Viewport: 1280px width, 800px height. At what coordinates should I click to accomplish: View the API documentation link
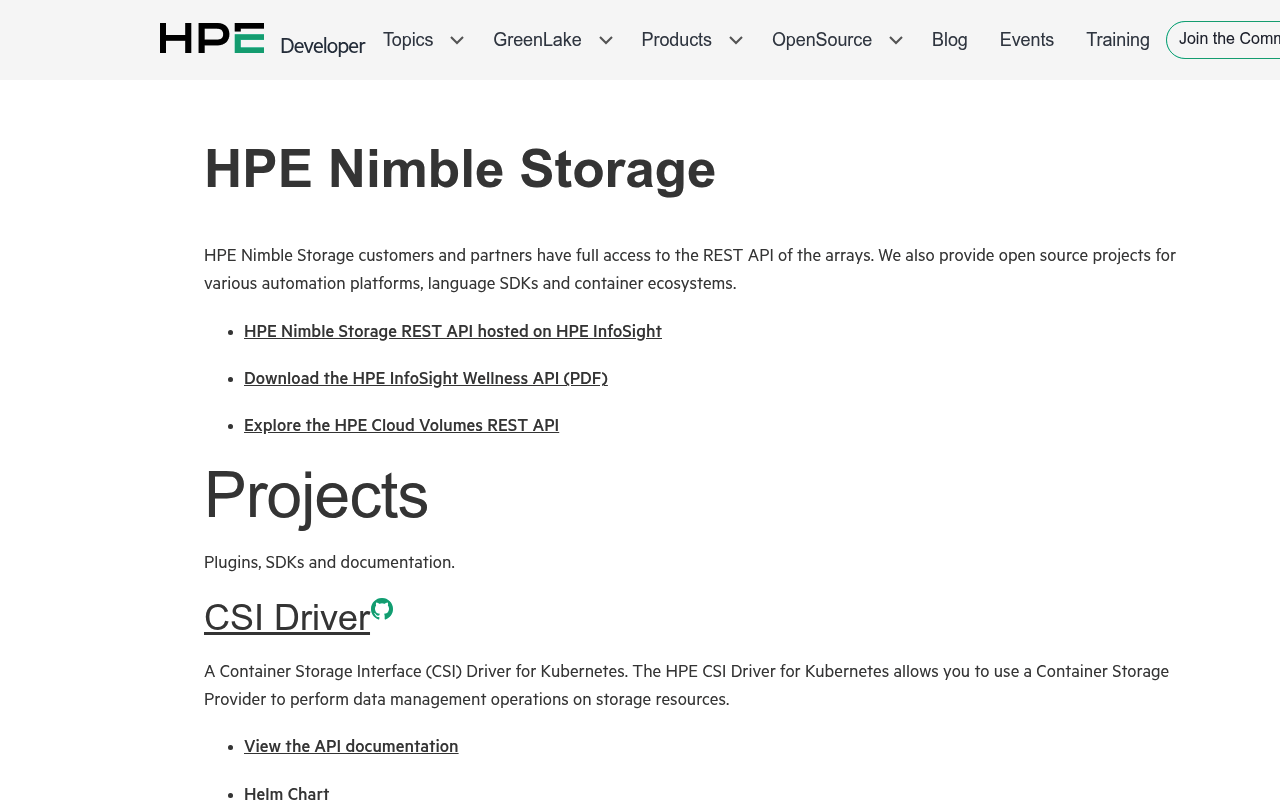coord(351,746)
